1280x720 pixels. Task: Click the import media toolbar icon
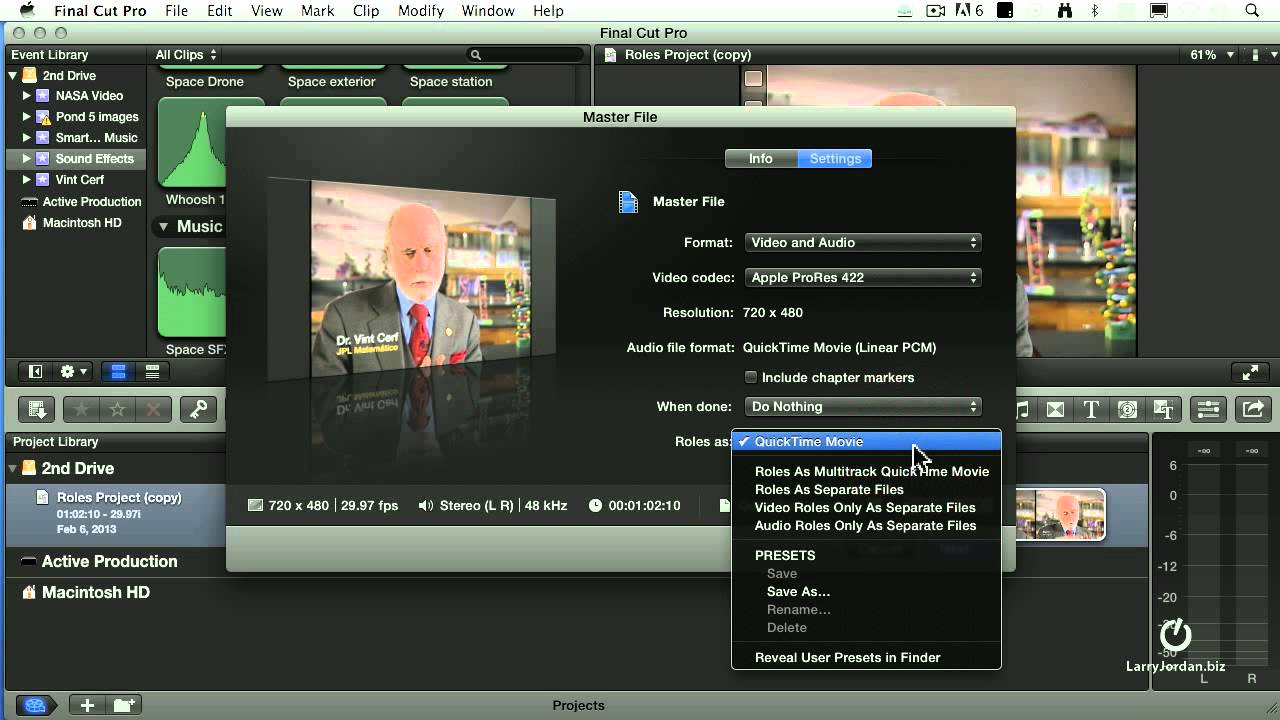tap(38, 409)
